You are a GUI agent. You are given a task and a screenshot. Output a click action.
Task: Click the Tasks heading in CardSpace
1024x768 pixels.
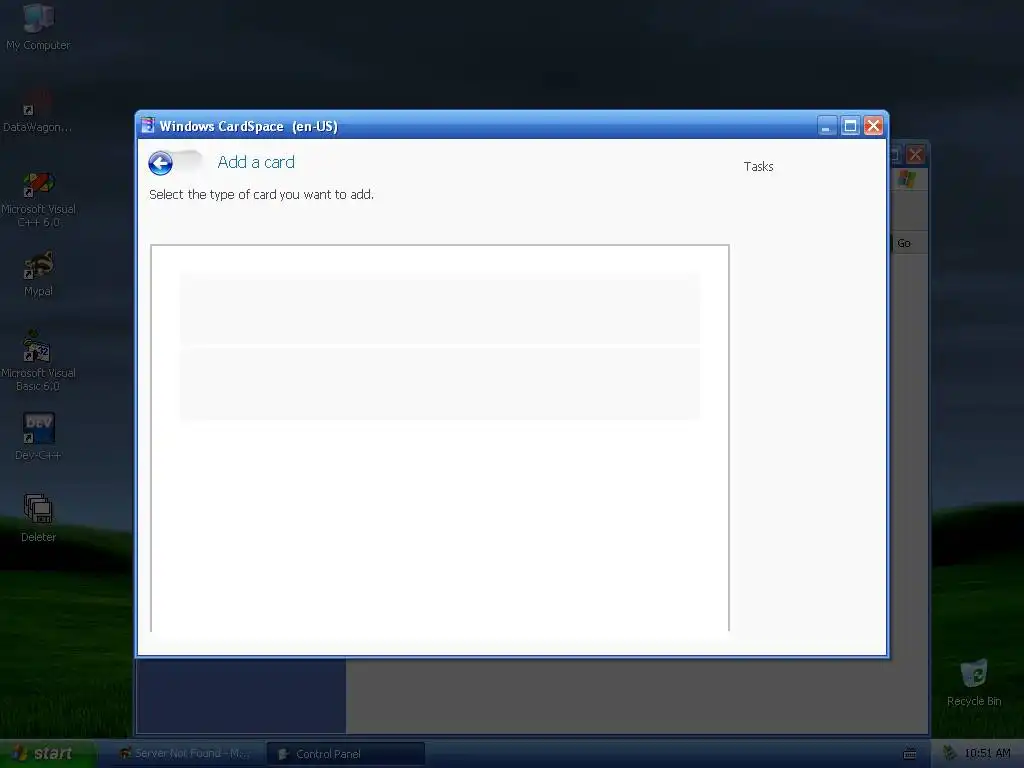tap(758, 167)
